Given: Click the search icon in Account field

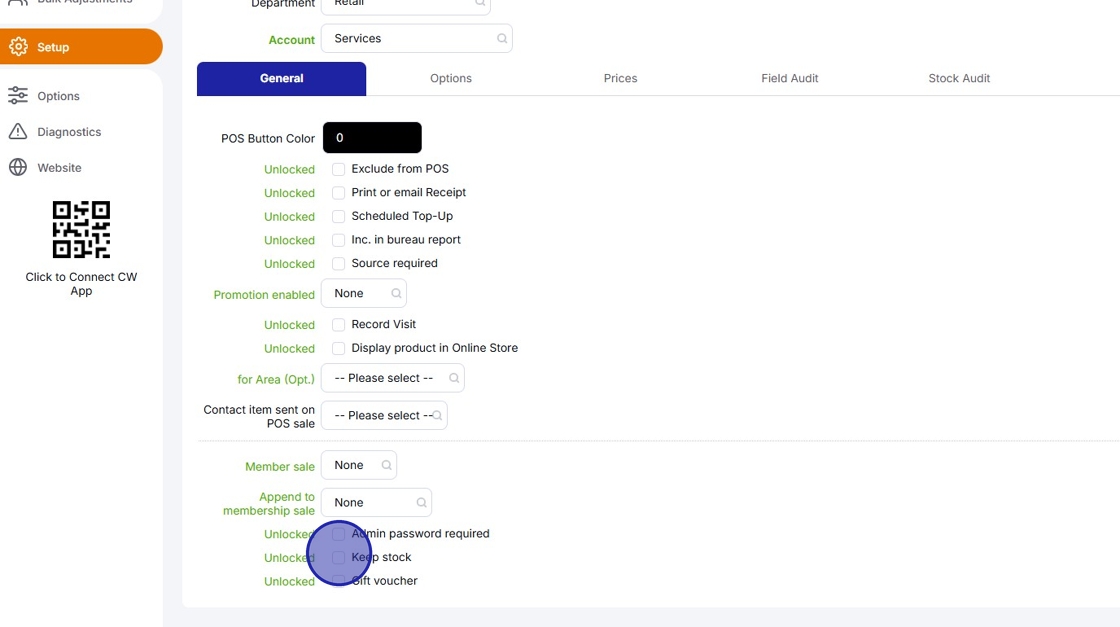Looking at the screenshot, I should point(502,39).
